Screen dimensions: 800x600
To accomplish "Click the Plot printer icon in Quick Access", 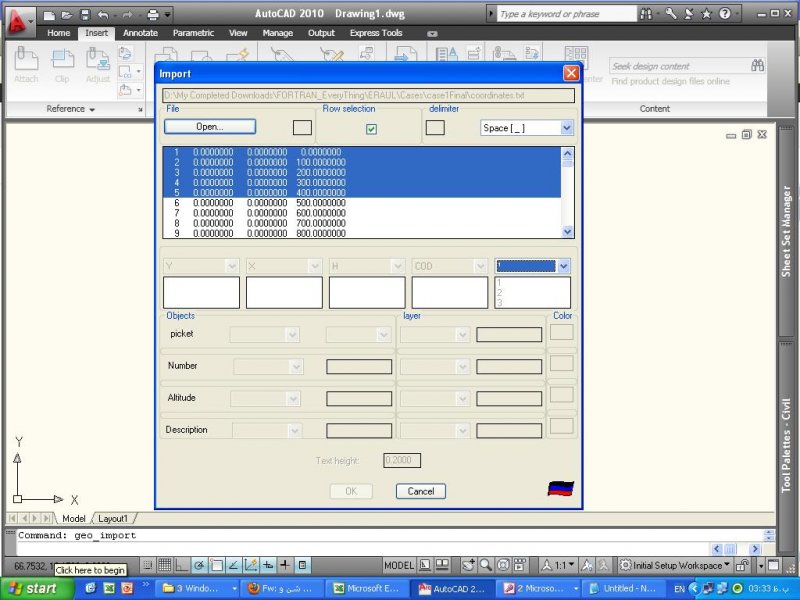I will coord(153,15).
